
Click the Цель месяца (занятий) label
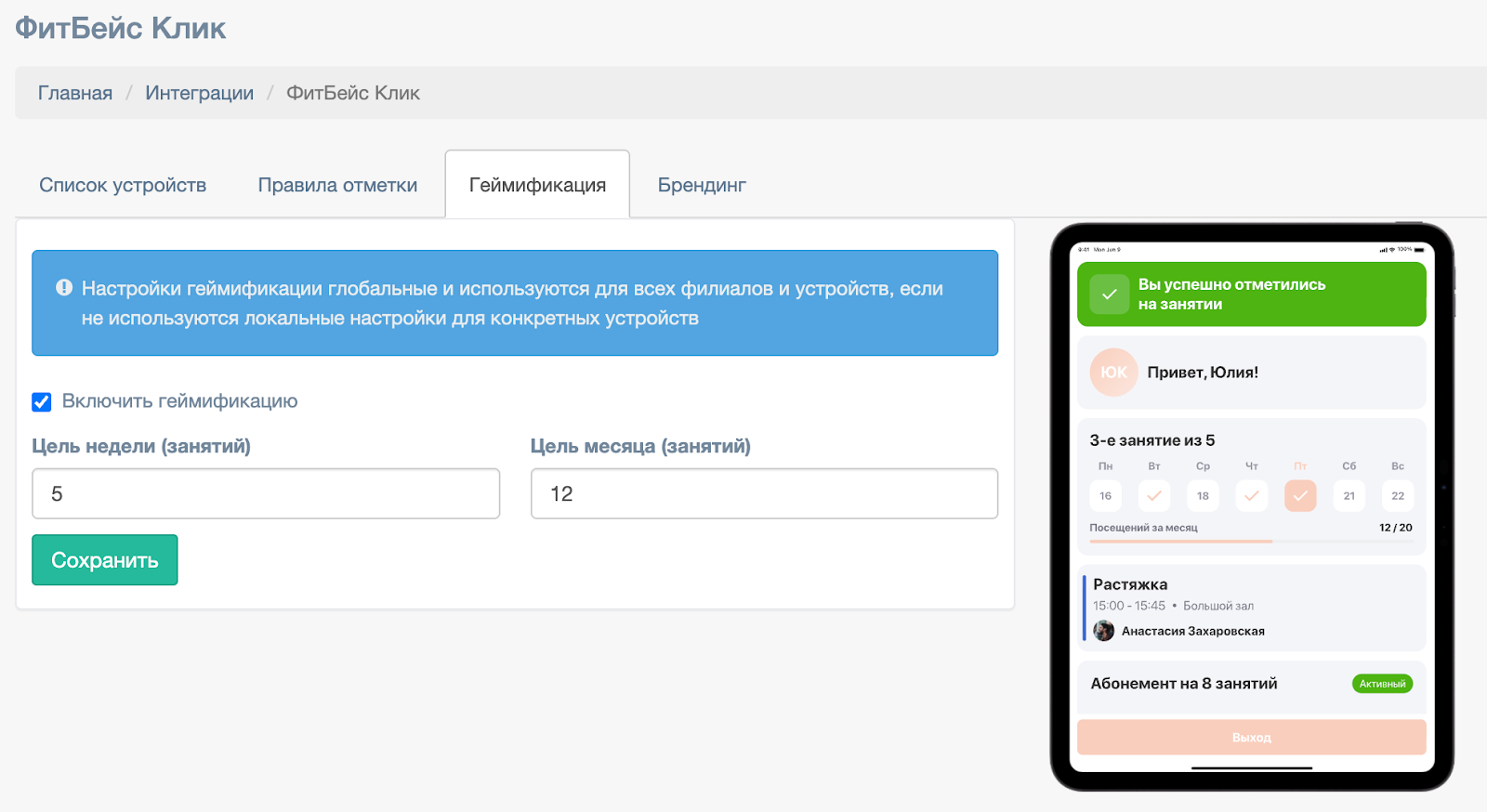(640, 446)
